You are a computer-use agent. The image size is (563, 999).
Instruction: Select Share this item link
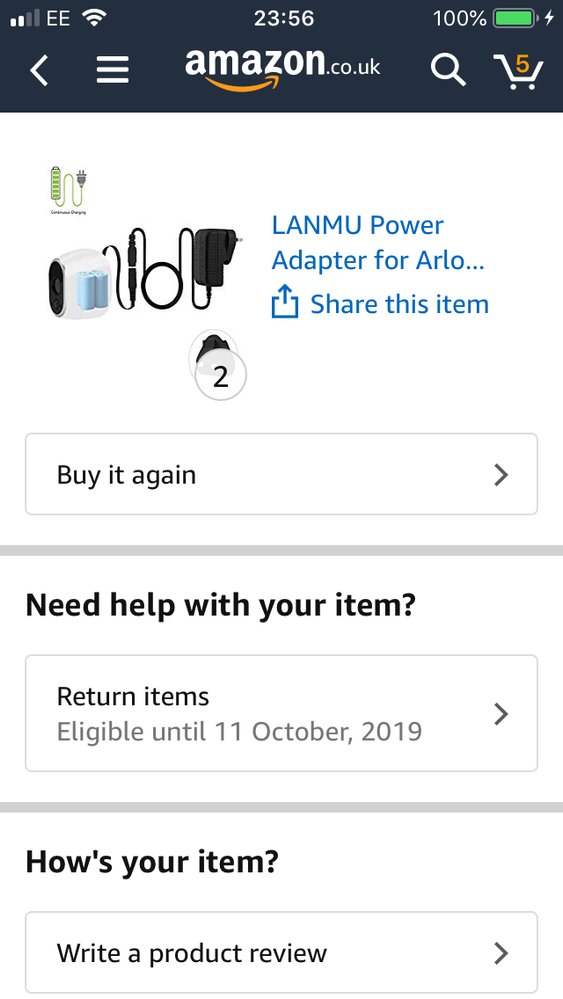(x=399, y=304)
